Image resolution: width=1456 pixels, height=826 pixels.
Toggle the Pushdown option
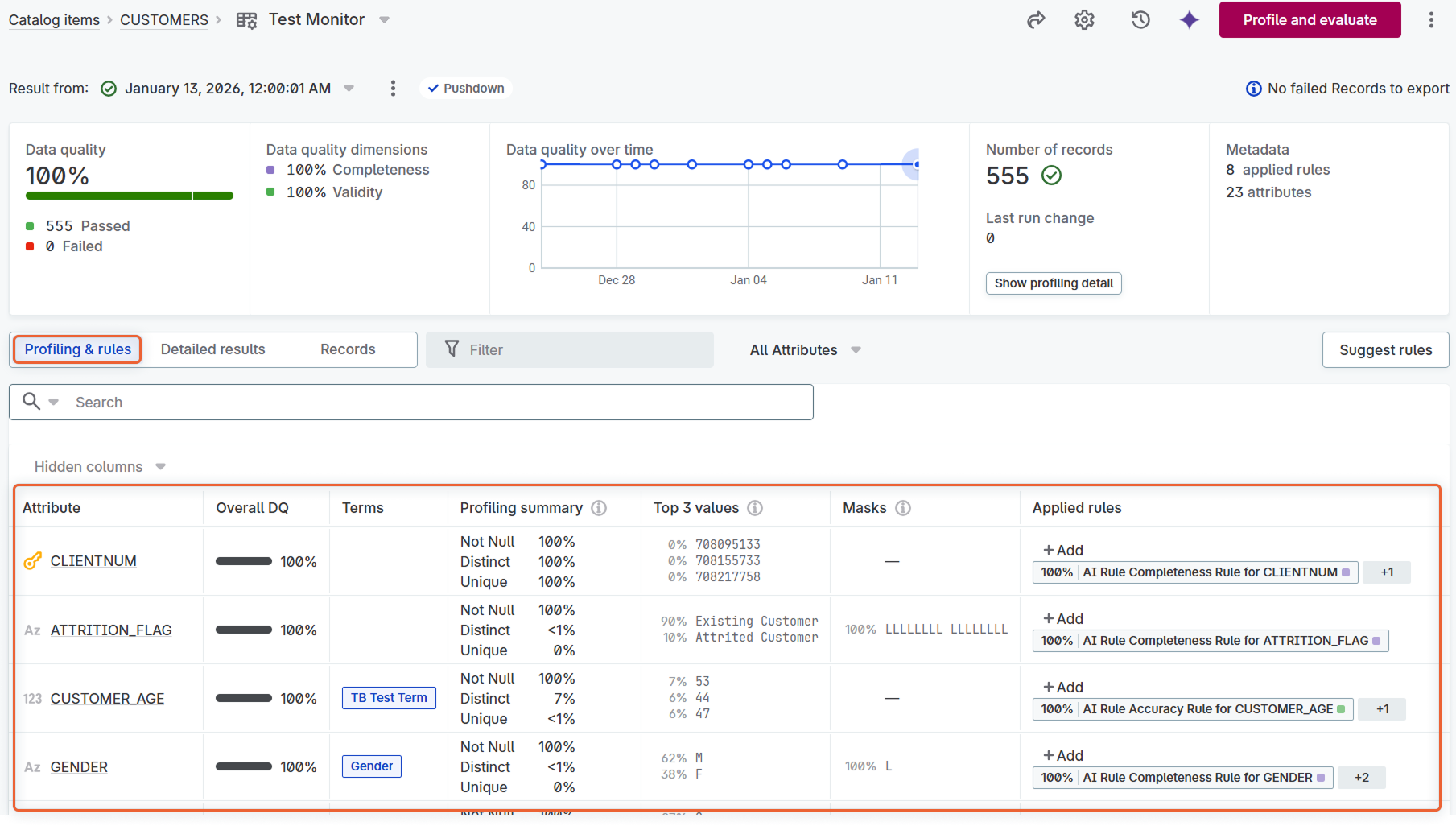coord(465,88)
